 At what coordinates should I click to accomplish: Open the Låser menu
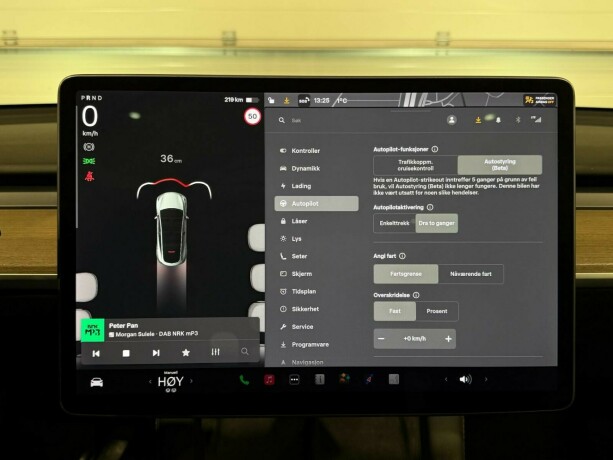294,221
